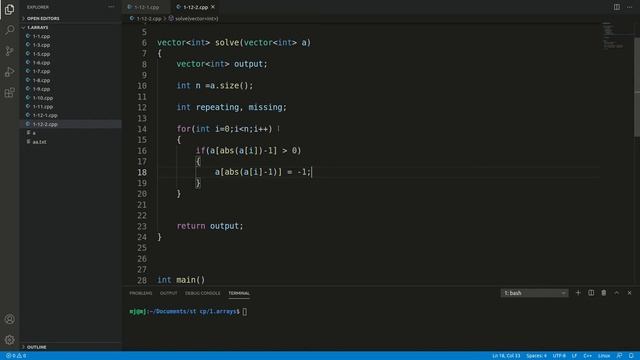Image resolution: width=640 pixels, height=360 pixels.
Task: Open file 1-9.cpp in explorer
Action: tap(41, 89)
